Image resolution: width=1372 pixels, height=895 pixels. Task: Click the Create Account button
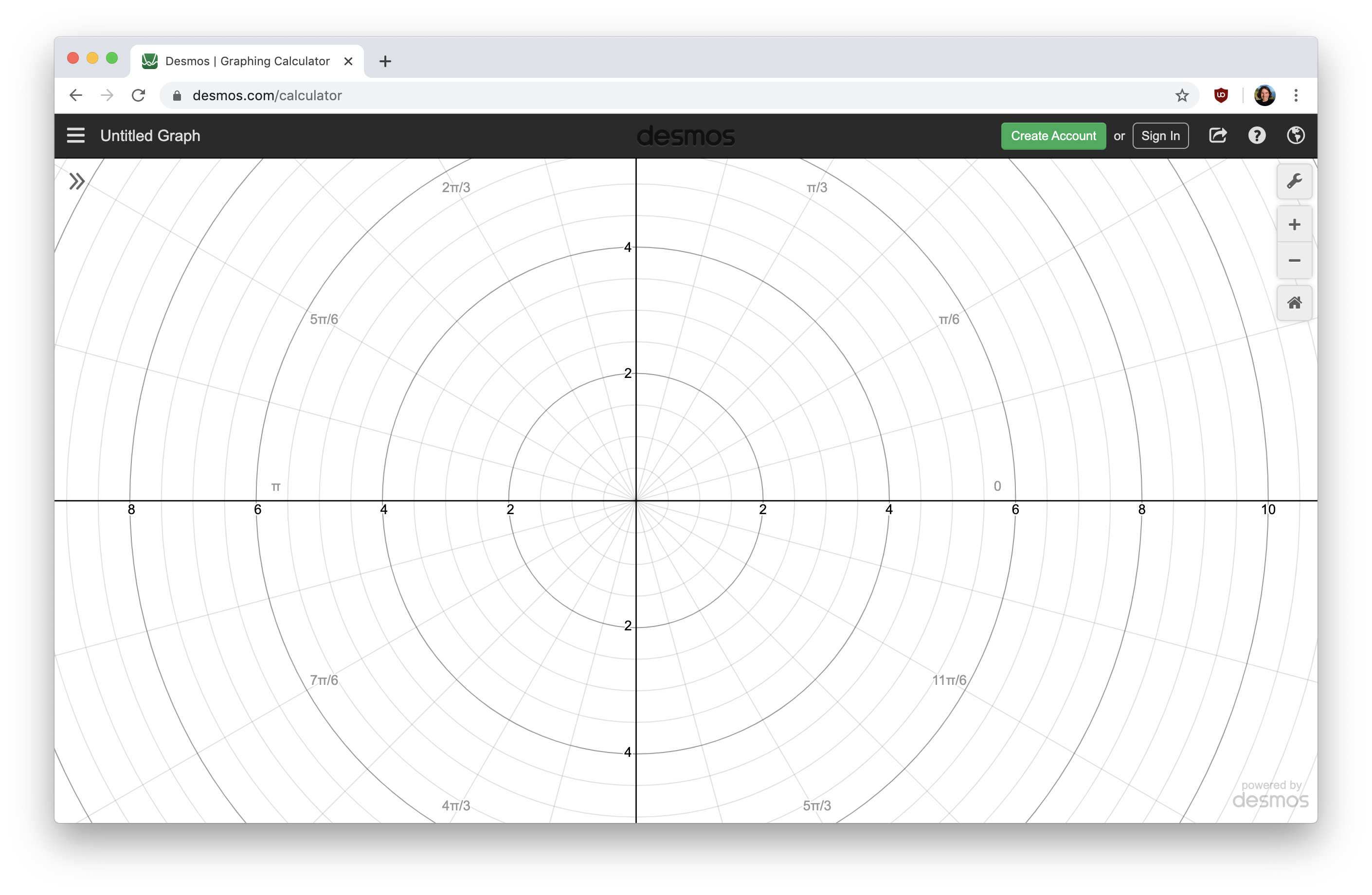coord(1053,135)
